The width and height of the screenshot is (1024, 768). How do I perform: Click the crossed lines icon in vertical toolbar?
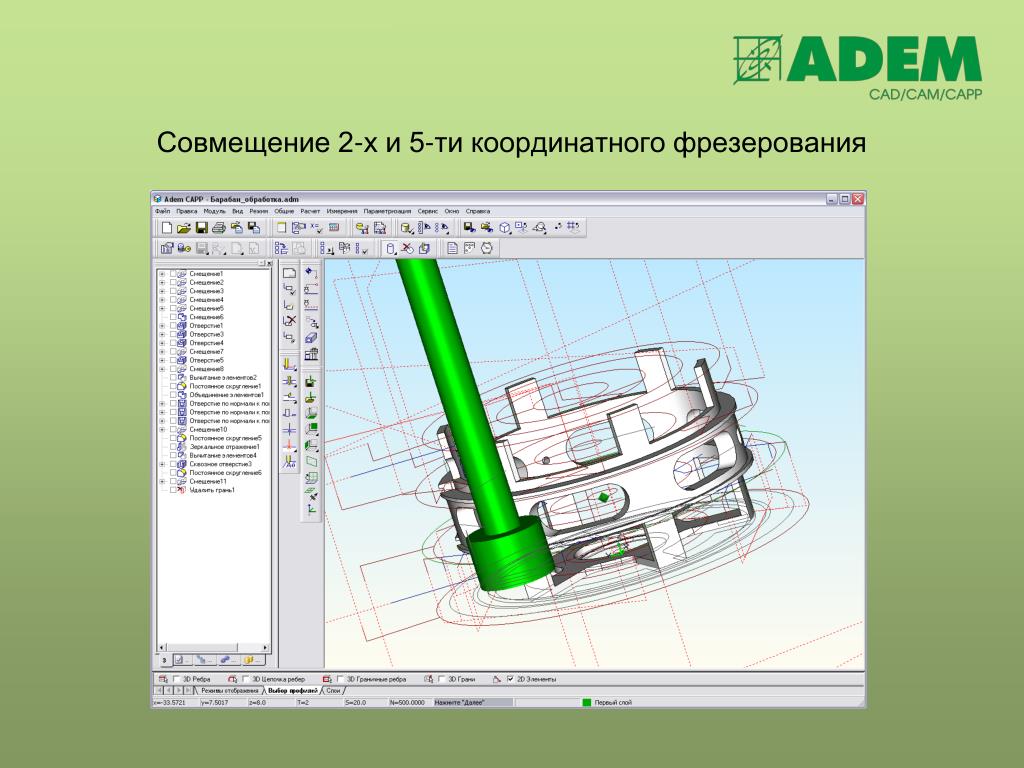(289, 430)
